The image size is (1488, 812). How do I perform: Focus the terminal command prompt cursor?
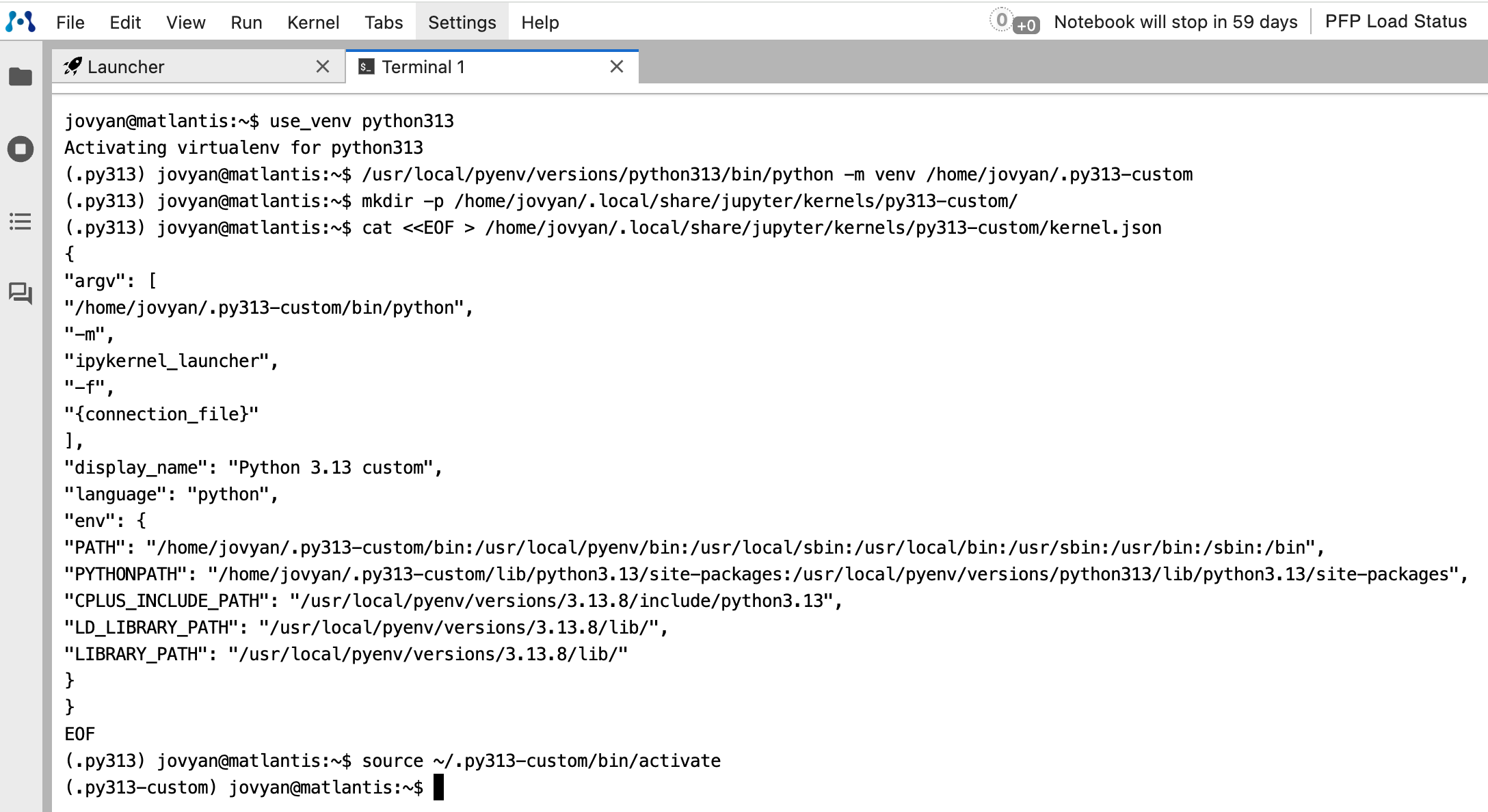(438, 787)
